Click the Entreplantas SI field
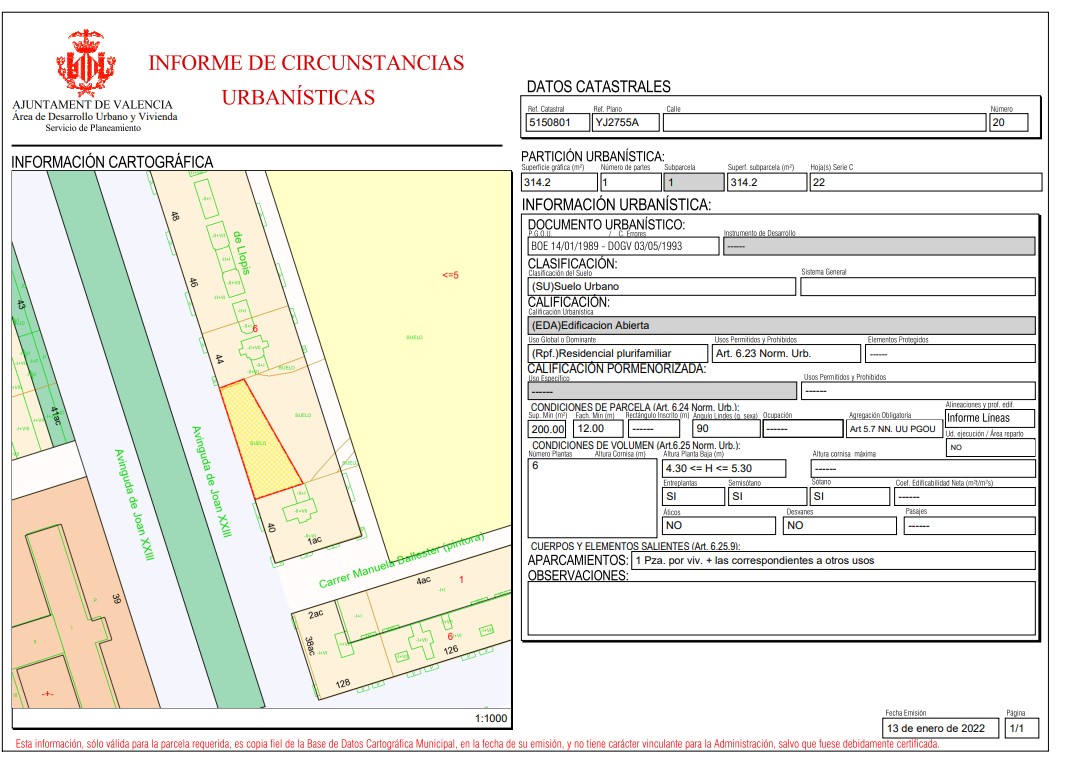1070x764 pixels. (x=693, y=497)
